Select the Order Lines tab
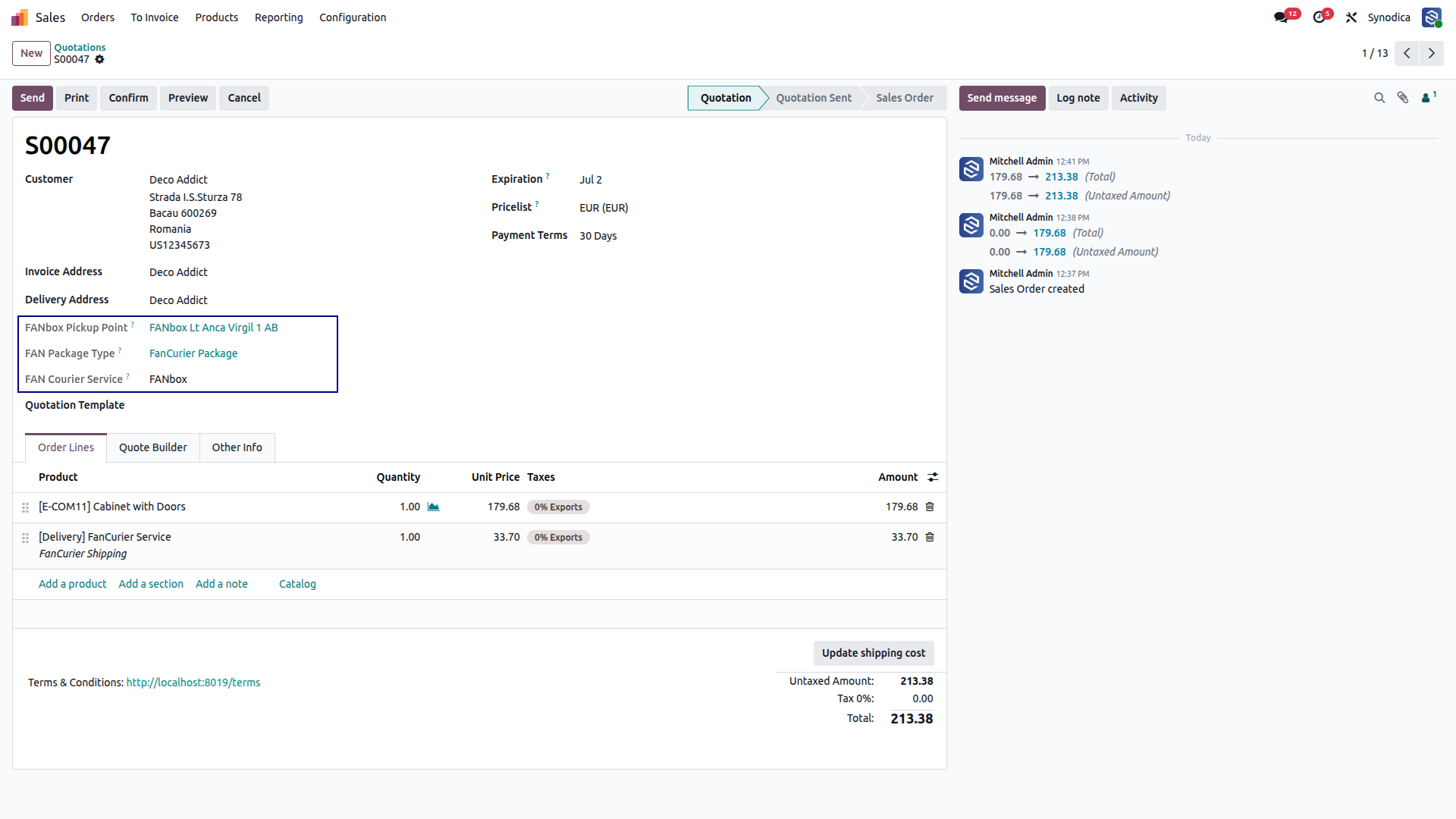1456x819 pixels. tap(66, 447)
